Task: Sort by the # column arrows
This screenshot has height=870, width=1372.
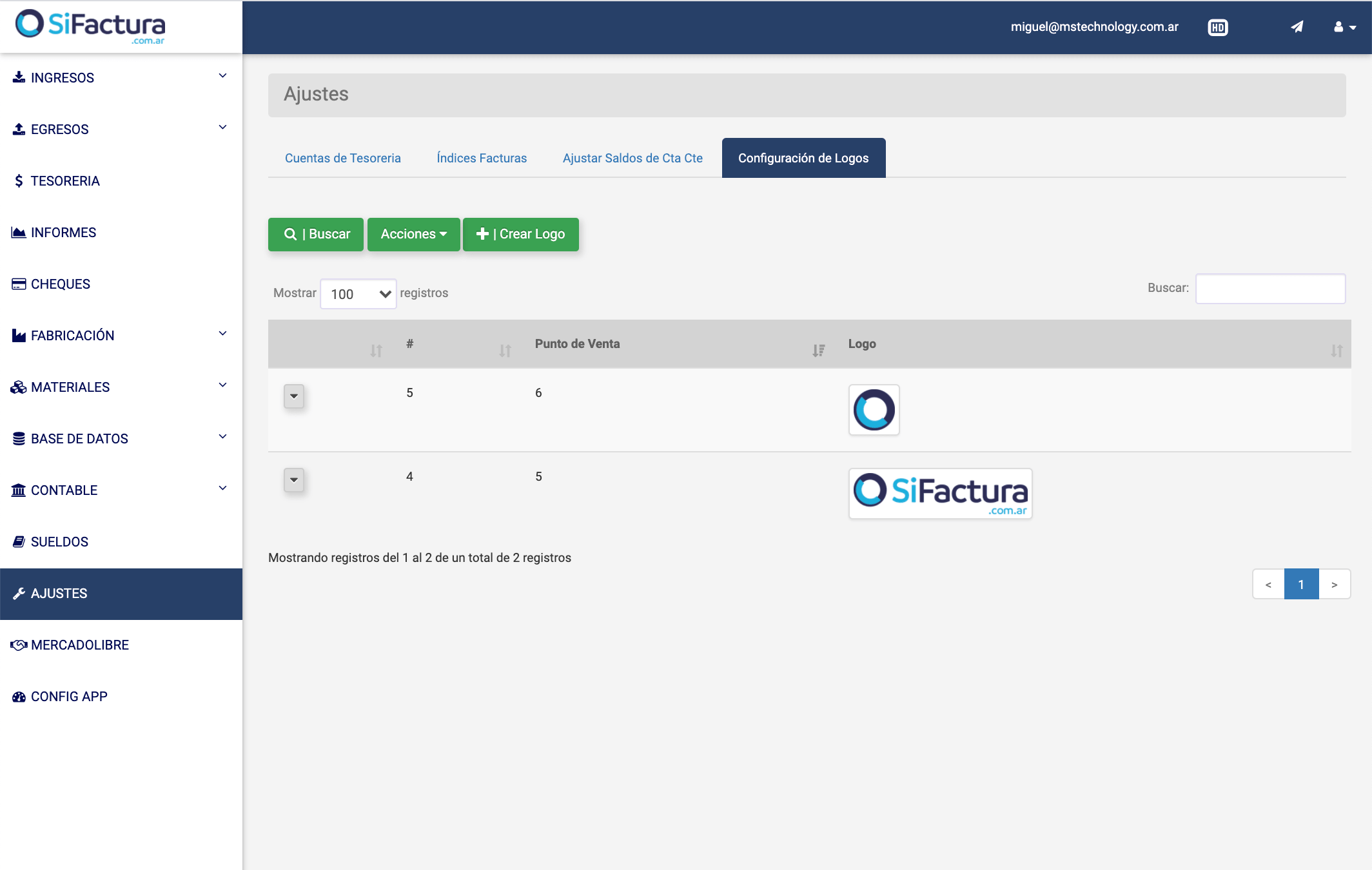Action: pyautogui.click(x=505, y=351)
